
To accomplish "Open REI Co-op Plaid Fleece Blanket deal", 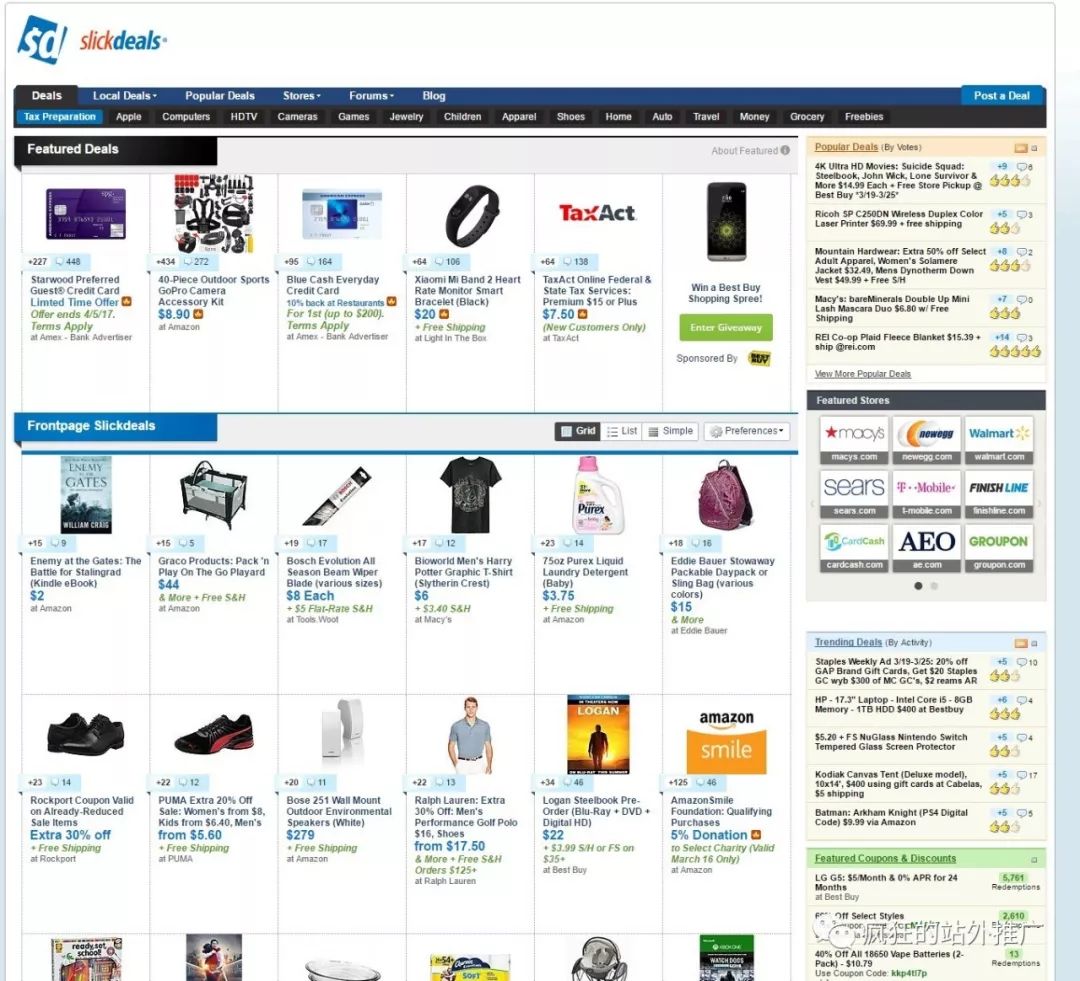I will tap(897, 342).
